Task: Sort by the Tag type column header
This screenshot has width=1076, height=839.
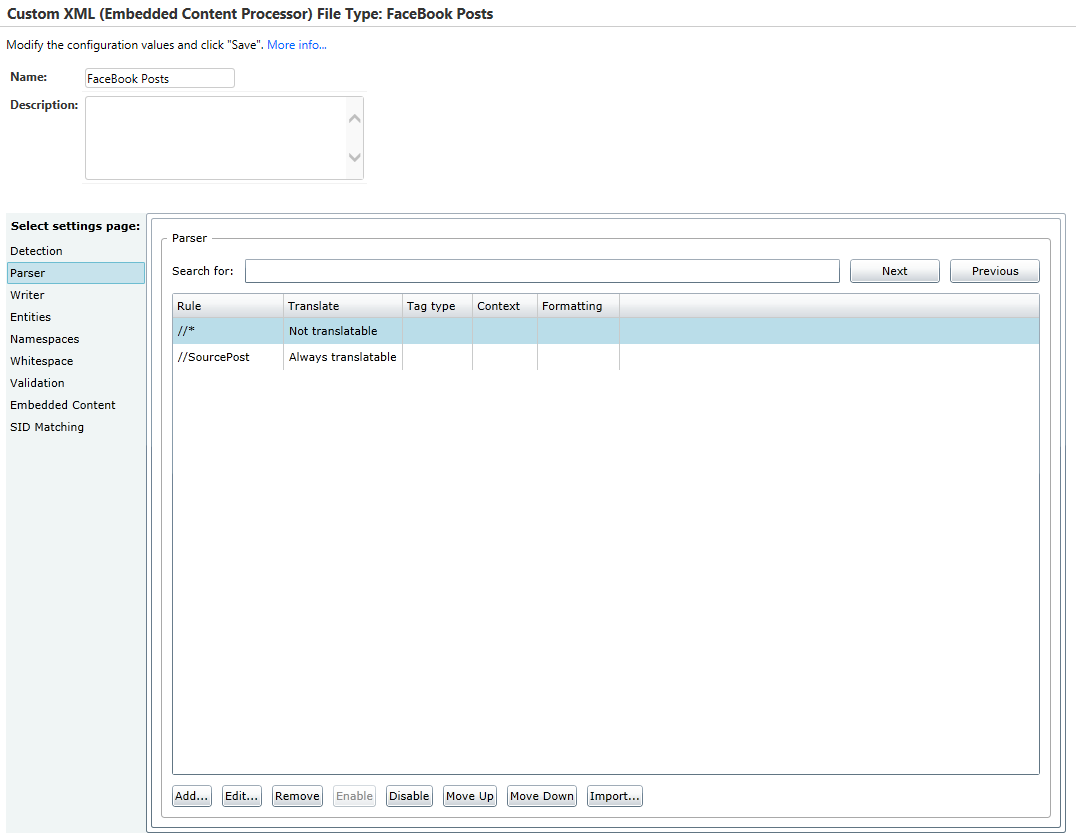Action: point(437,306)
